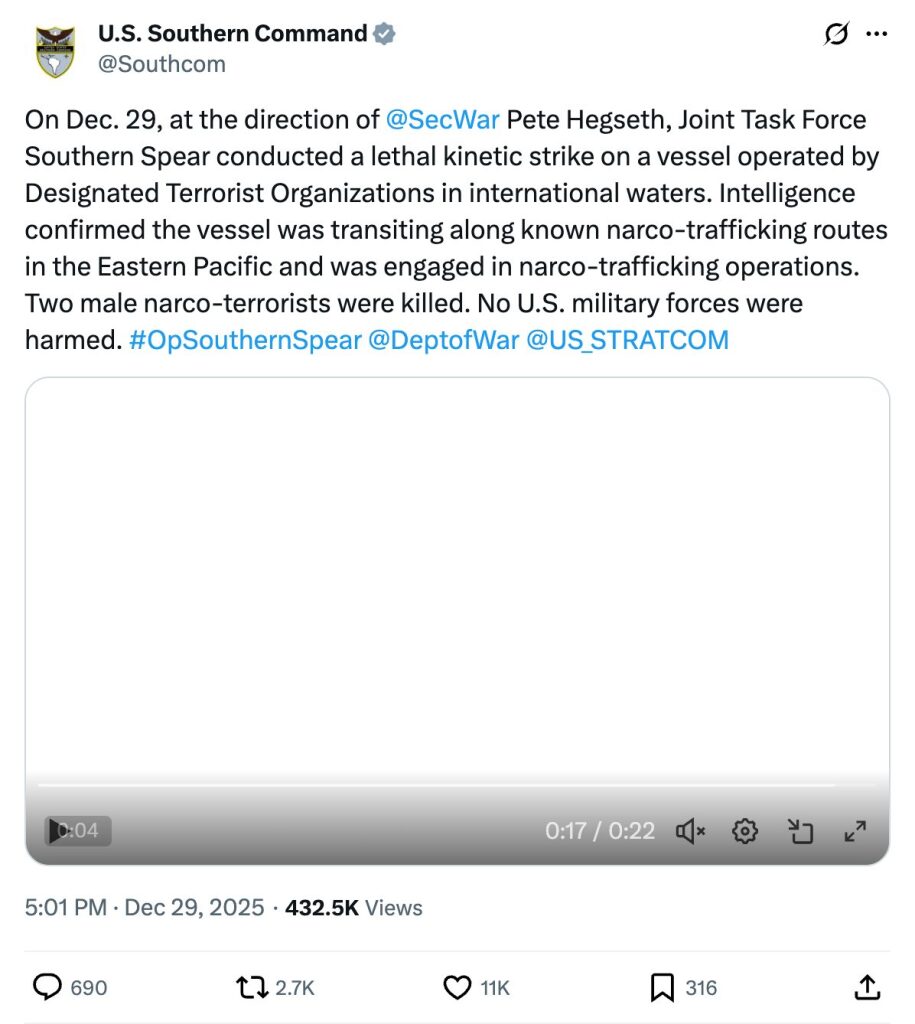This screenshot has height=1024, width=915.
Task: Click the U.S. Southern Command profile avatar
Action: [55, 51]
